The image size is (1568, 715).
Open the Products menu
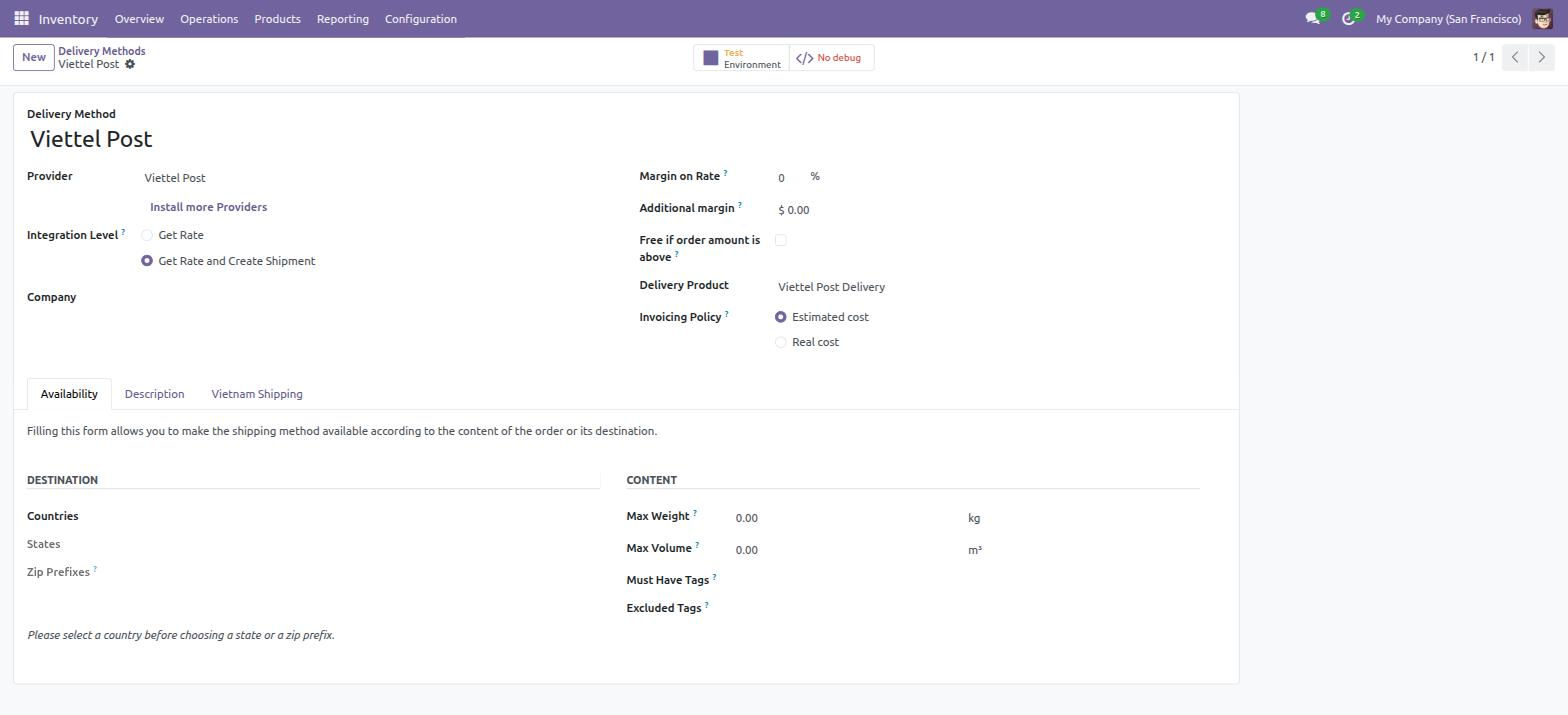277,19
